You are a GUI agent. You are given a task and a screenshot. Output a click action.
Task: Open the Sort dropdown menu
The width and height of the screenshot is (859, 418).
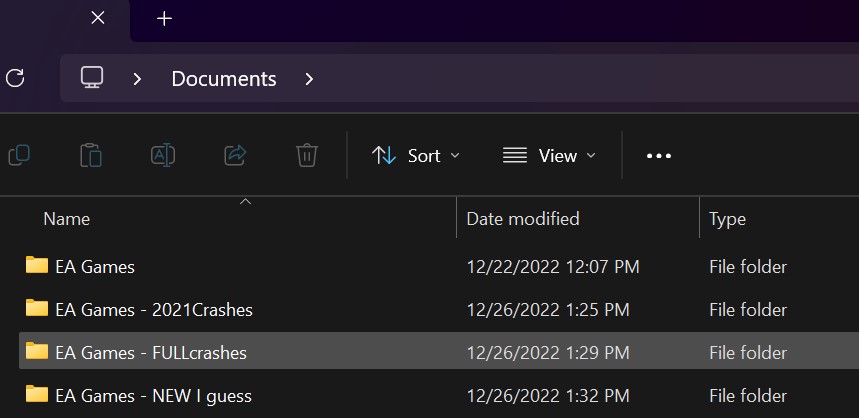(416, 155)
